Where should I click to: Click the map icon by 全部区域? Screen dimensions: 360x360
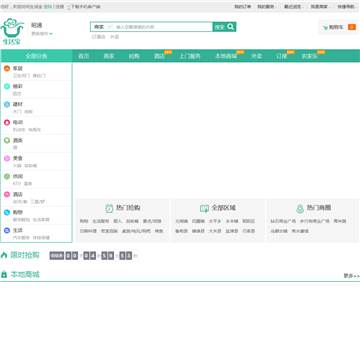(x=204, y=208)
